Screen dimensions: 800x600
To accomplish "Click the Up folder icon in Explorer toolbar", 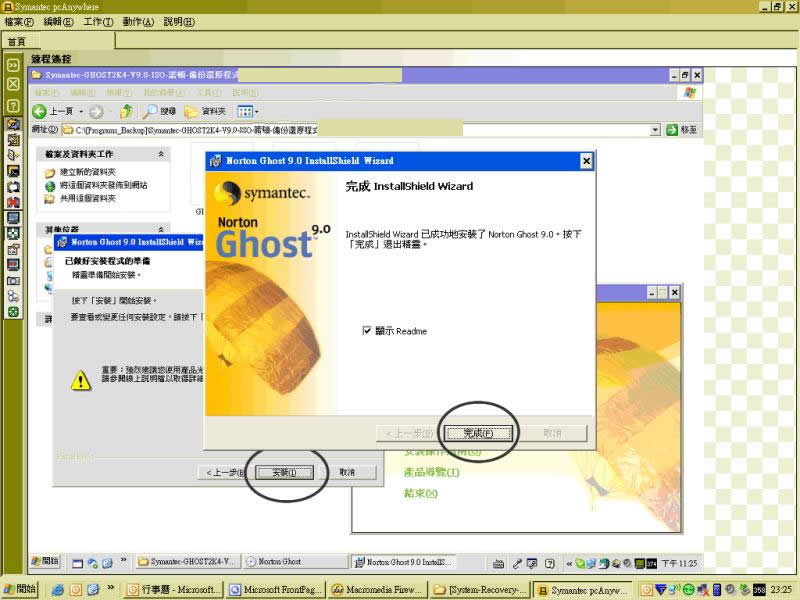I will click(126, 111).
